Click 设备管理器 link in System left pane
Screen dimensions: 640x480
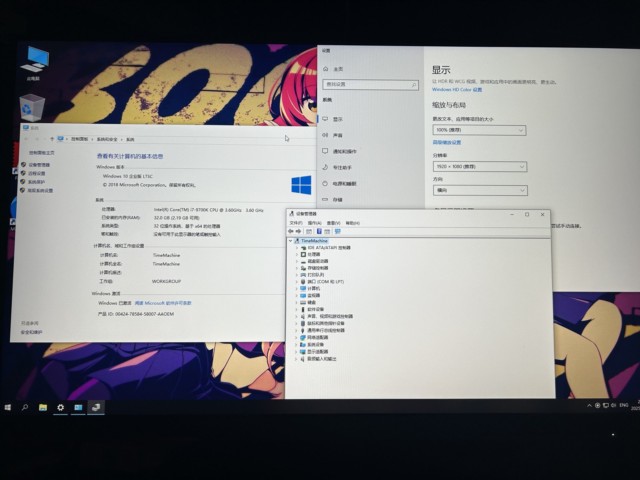click(38, 164)
